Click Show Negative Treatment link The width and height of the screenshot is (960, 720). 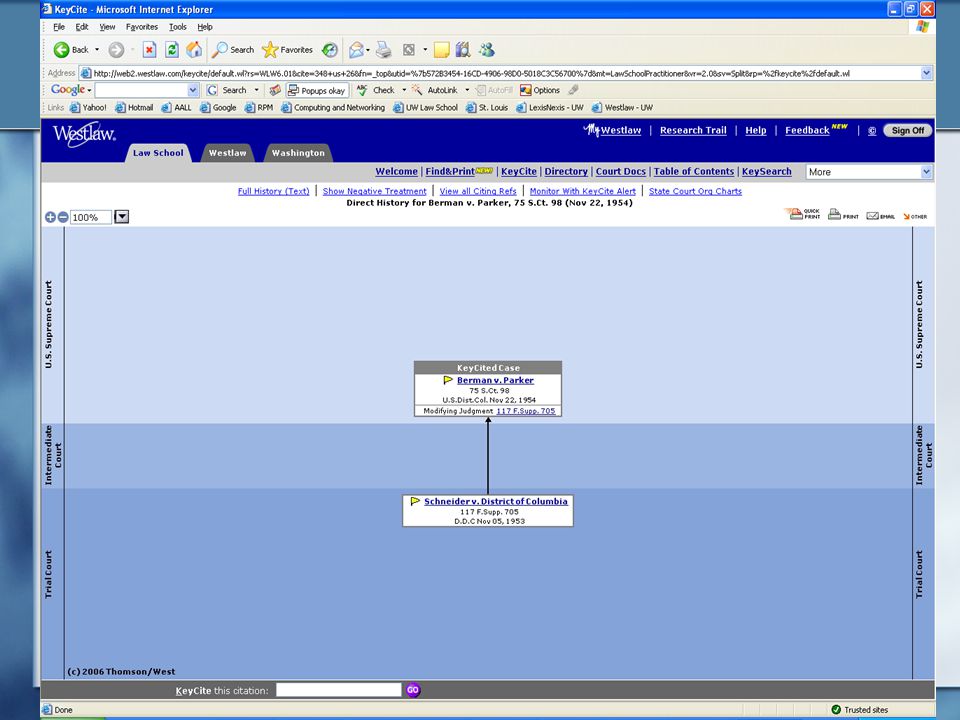375,191
